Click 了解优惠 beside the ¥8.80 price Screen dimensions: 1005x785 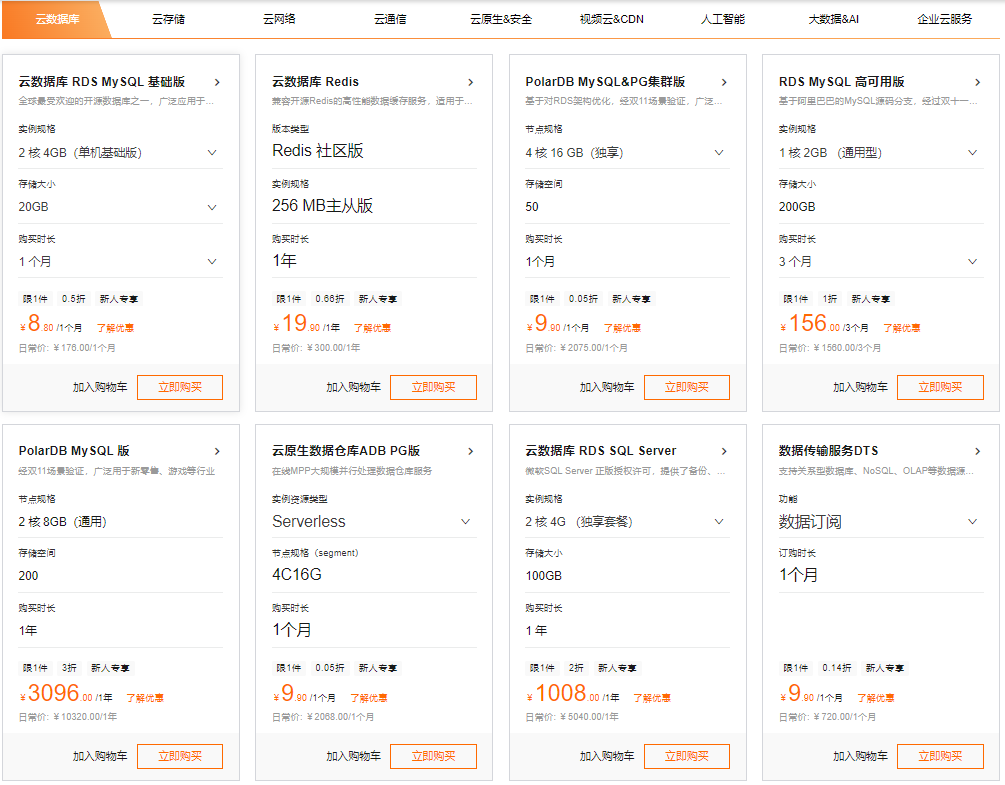[x=115, y=328]
